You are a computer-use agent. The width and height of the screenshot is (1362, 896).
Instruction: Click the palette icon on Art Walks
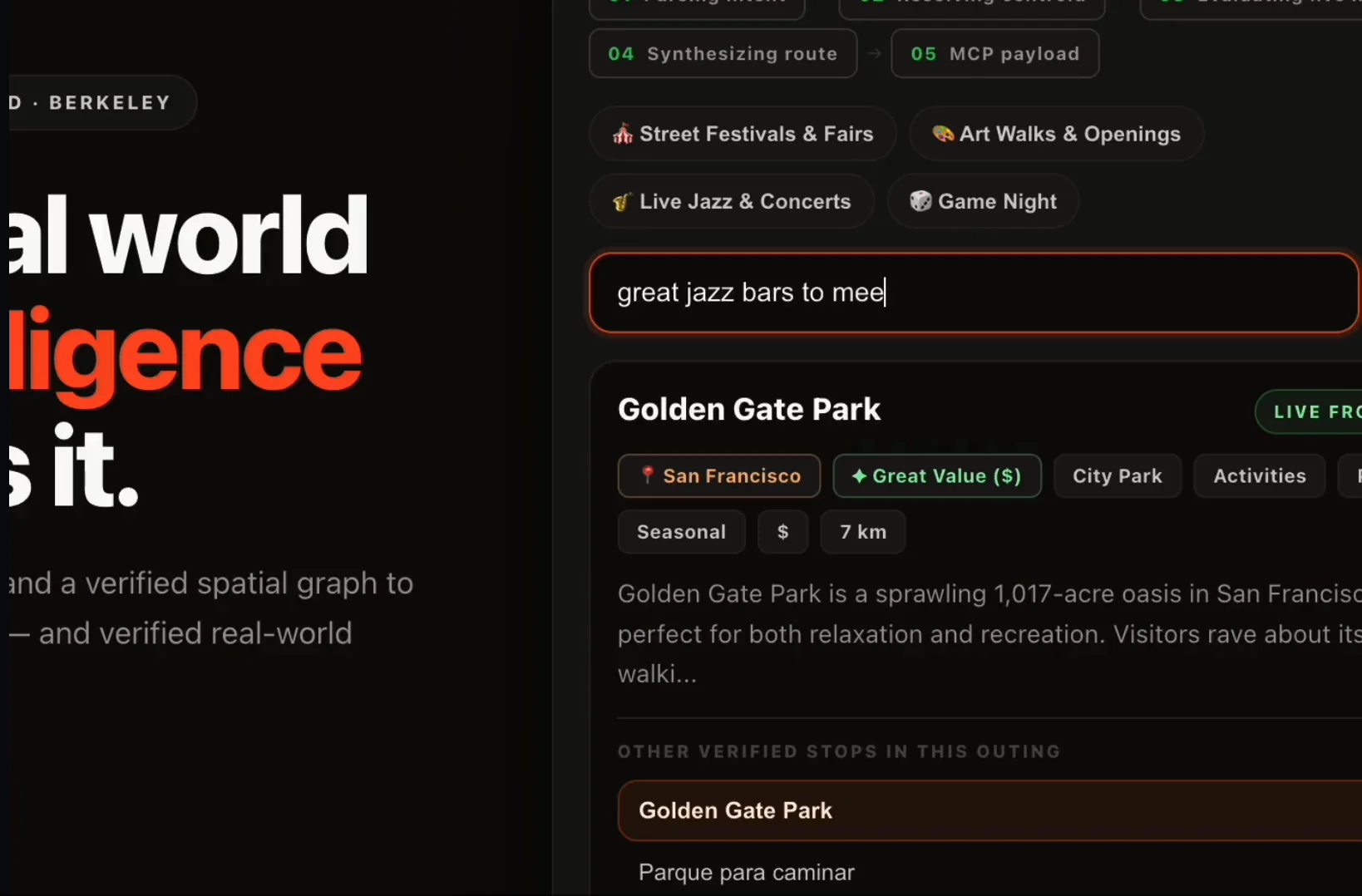[943, 134]
